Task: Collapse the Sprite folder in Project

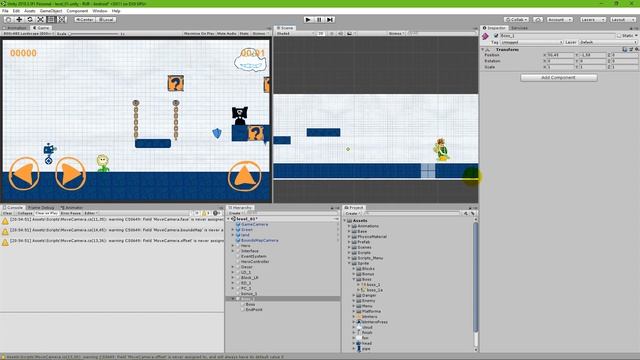Action: click(349, 263)
